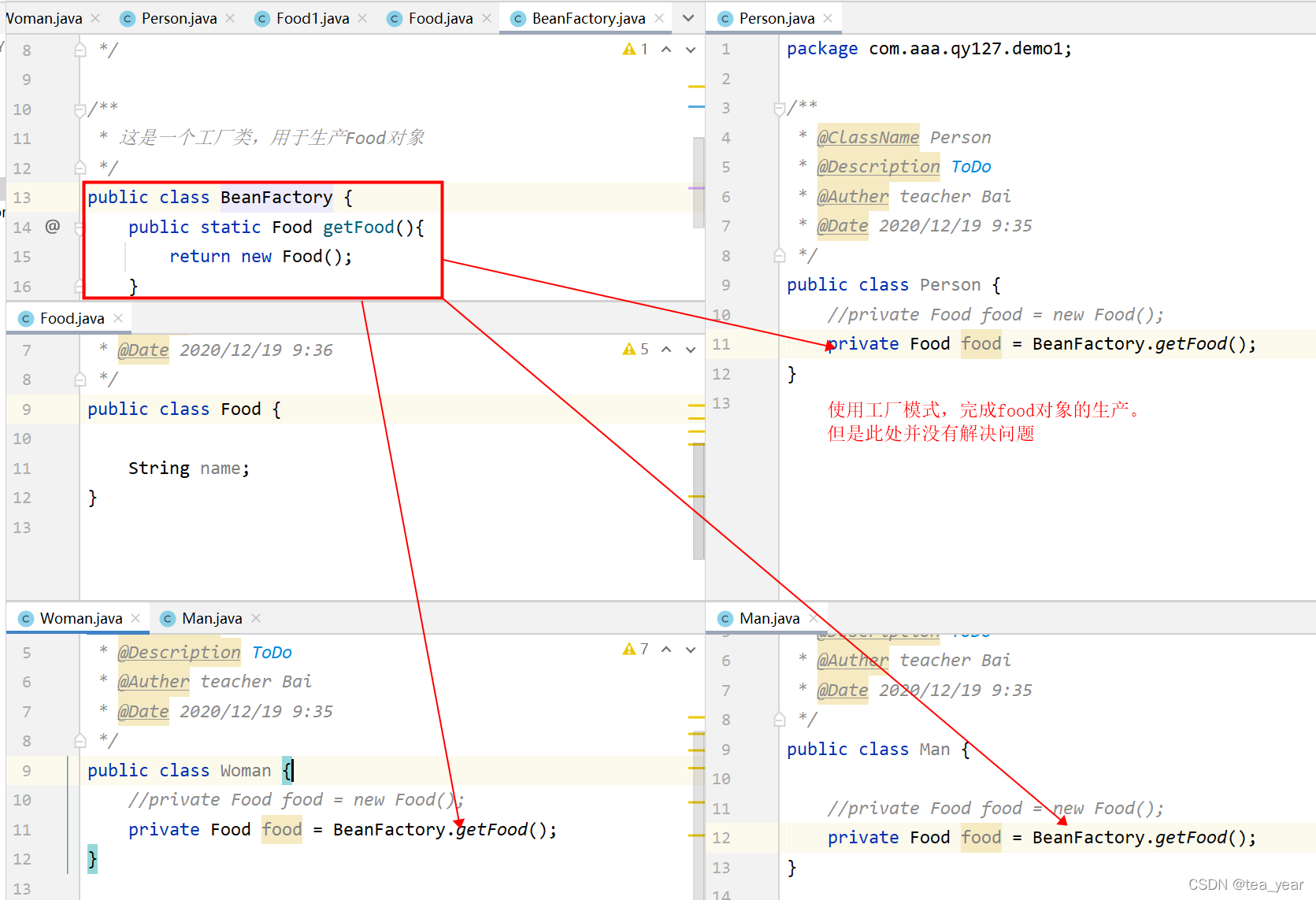The height and width of the screenshot is (900, 1316).
Task: Click @ClassName tag in Person.java Javadoc
Action: (868, 137)
